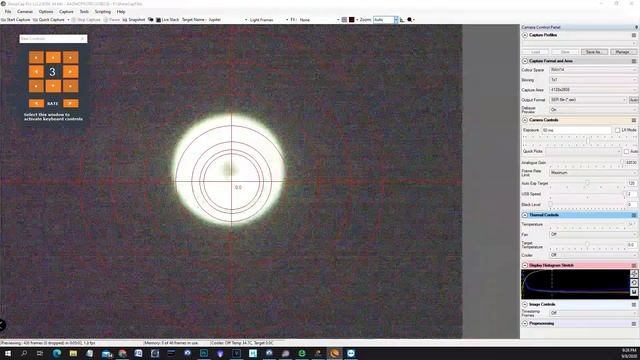The height and width of the screenshot is (360, 640).
Task: Click the grey display colour square in toolbar
Action: point(344,20)
